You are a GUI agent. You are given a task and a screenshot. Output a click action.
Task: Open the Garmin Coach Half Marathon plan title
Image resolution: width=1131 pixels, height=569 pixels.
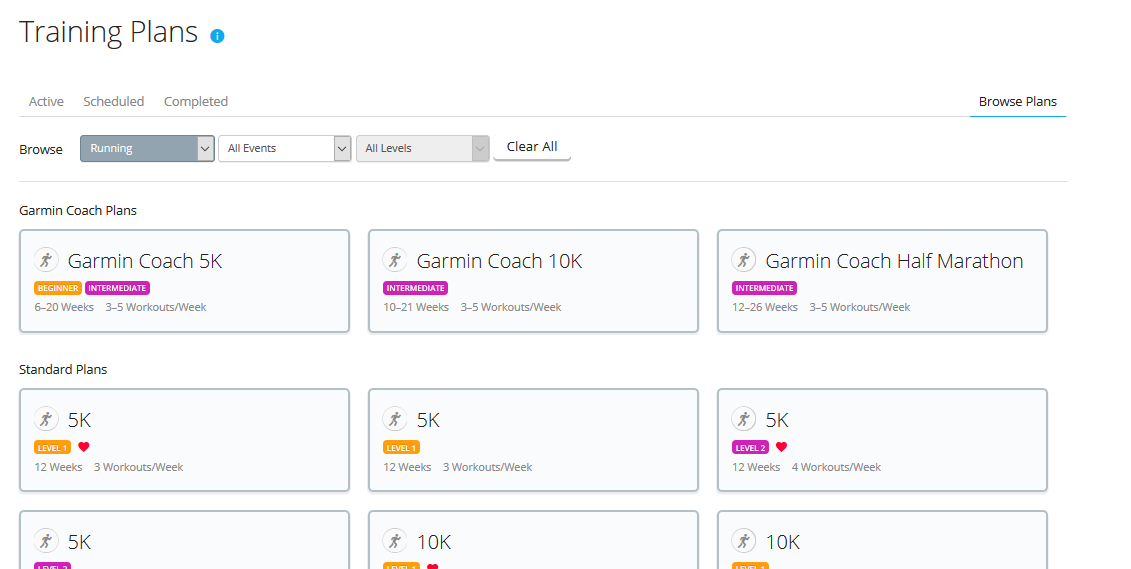[x=894, y=261]
